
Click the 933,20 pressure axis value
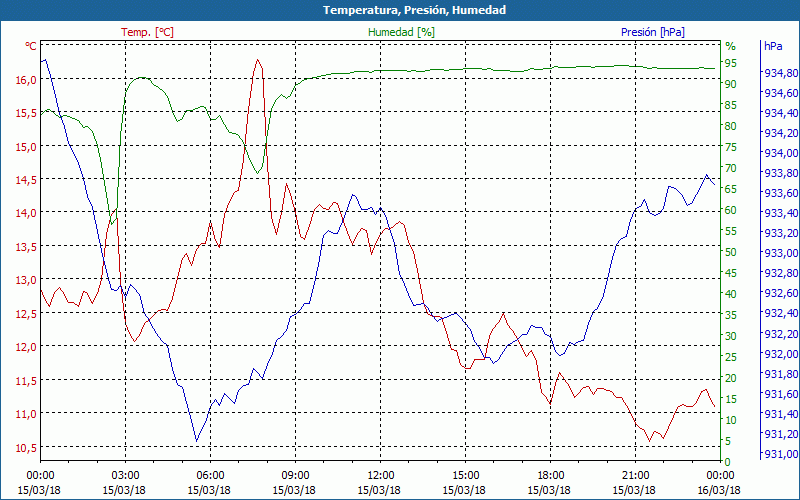click(x=781, y=233)
